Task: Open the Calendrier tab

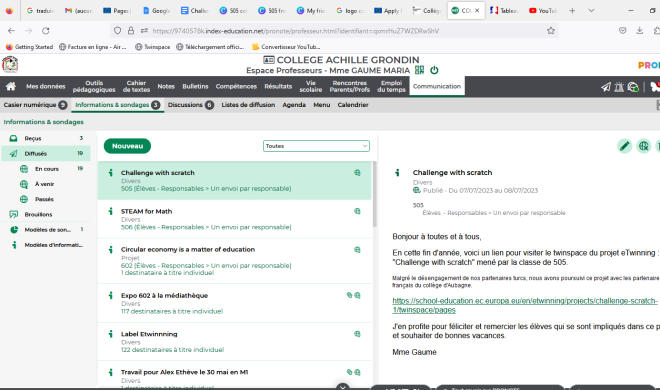Action: pos(353,105)
